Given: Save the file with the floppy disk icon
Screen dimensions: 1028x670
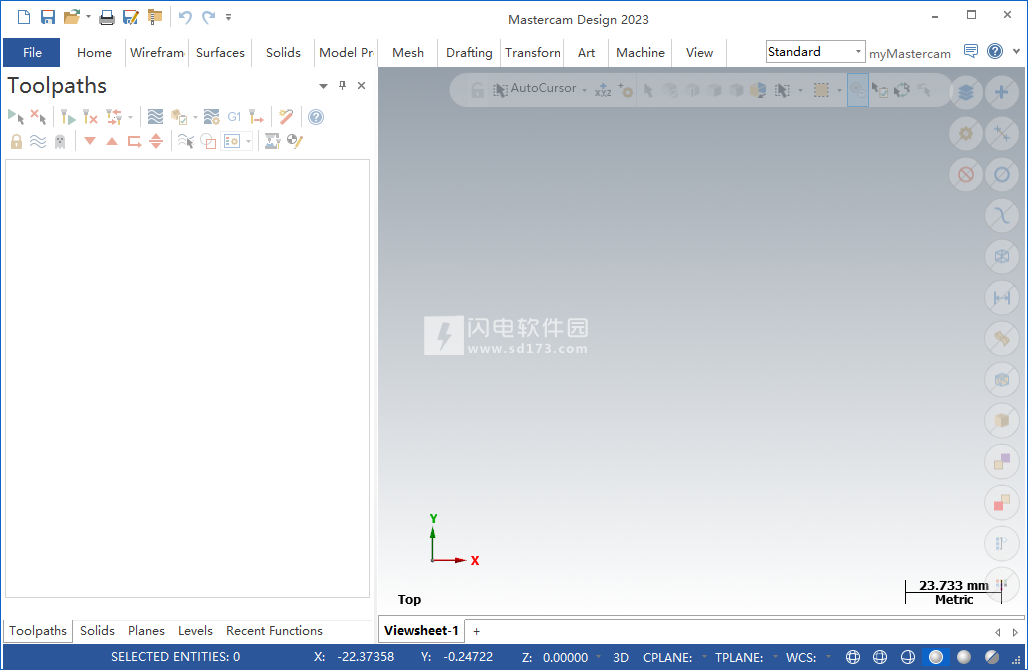Looking at the screenshot, I should point(48,17).
